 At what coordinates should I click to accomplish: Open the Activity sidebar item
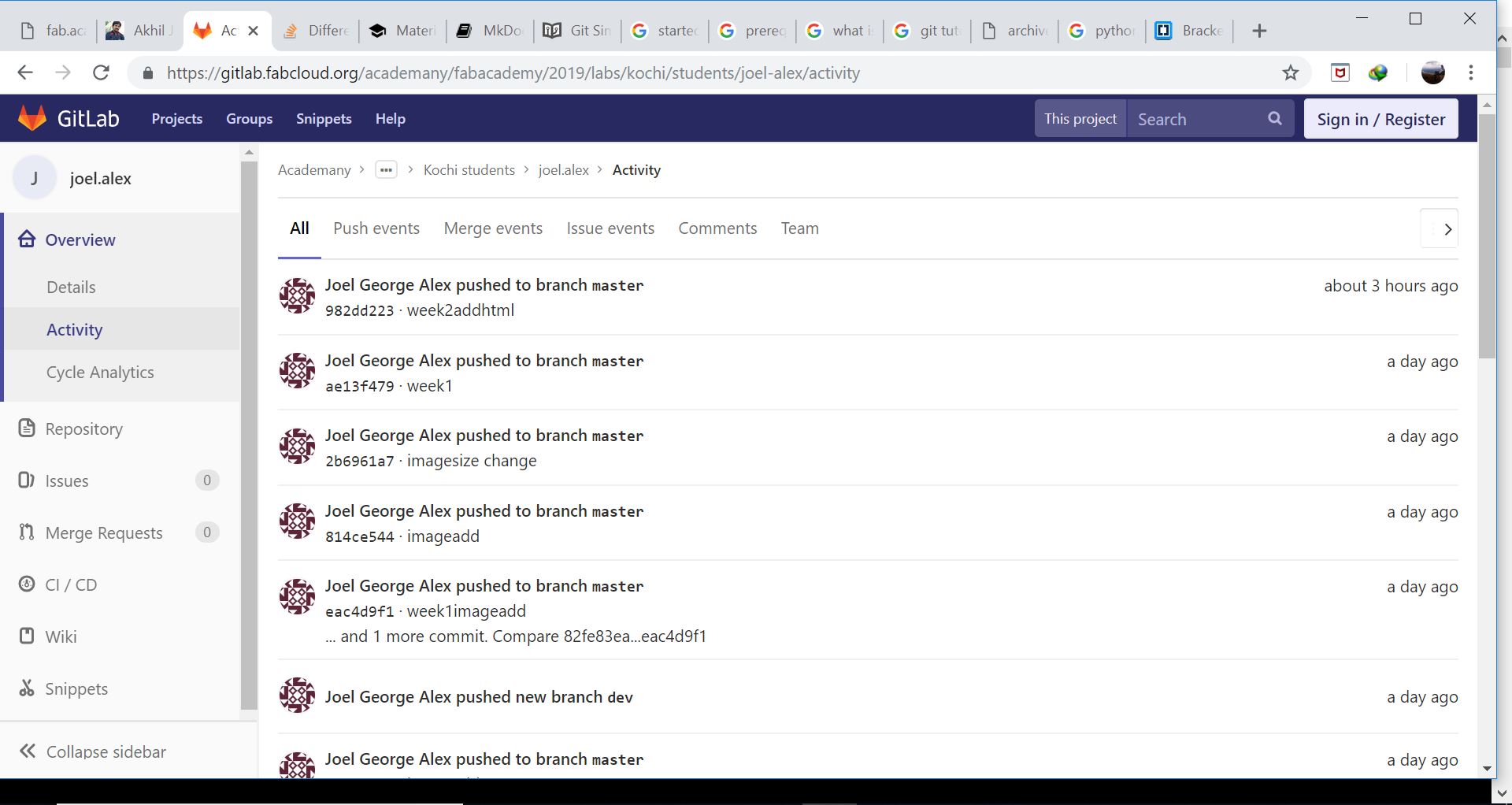coord(75,329)
